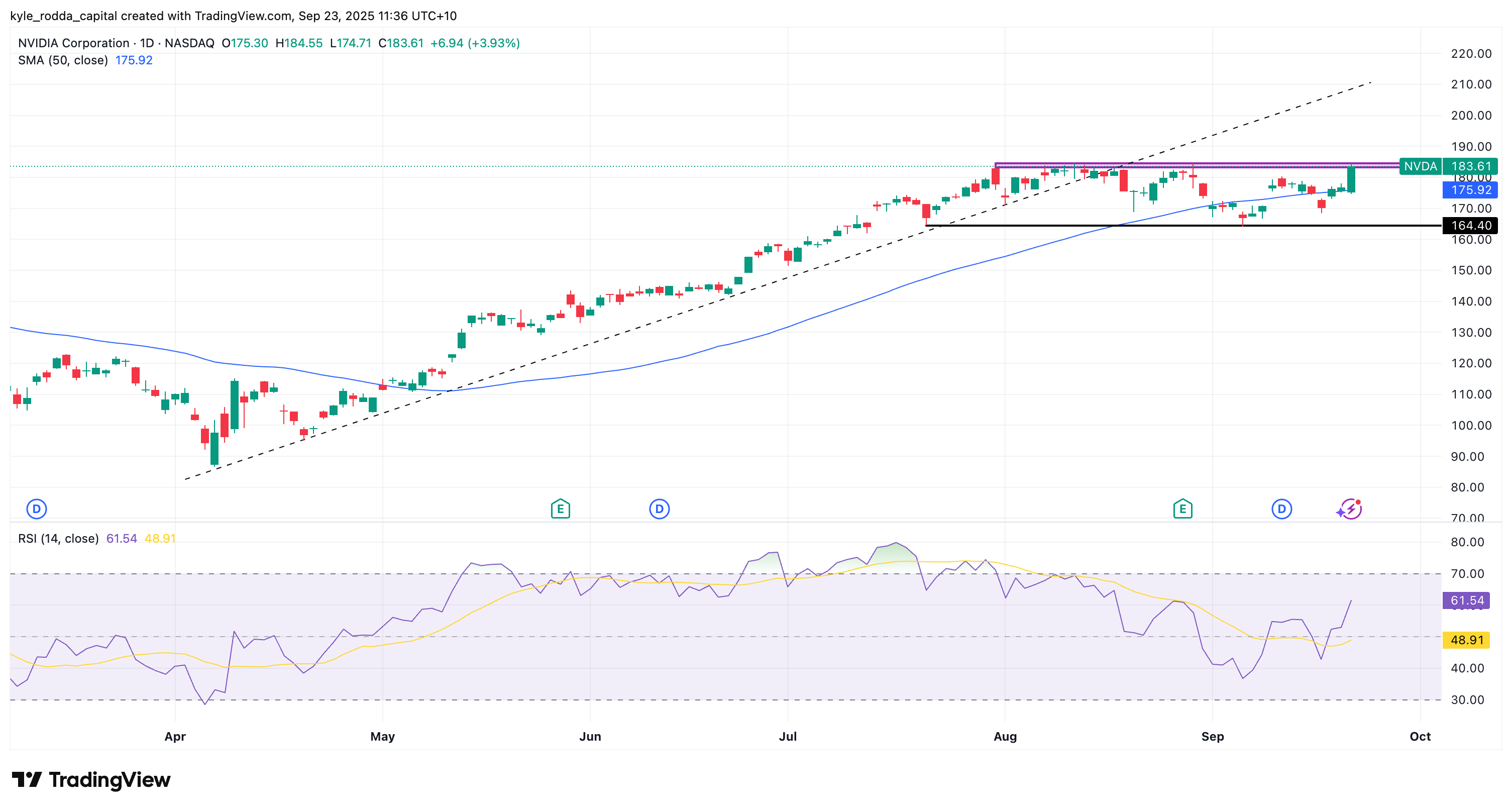Screen dimensions: 1512x810
Task: Open the earnings E marker in late August
Action: [1182, 509]
